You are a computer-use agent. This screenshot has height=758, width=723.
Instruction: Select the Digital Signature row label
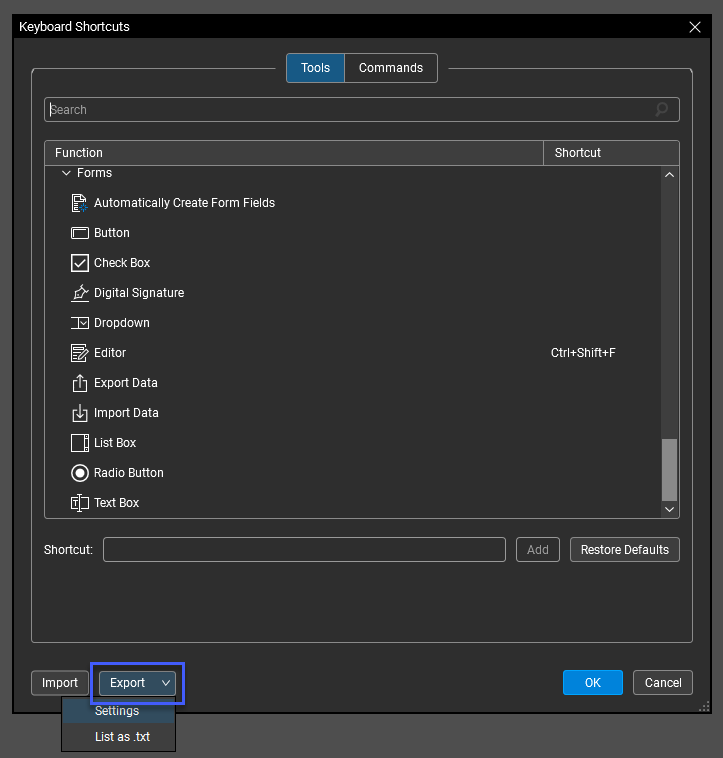139,293
